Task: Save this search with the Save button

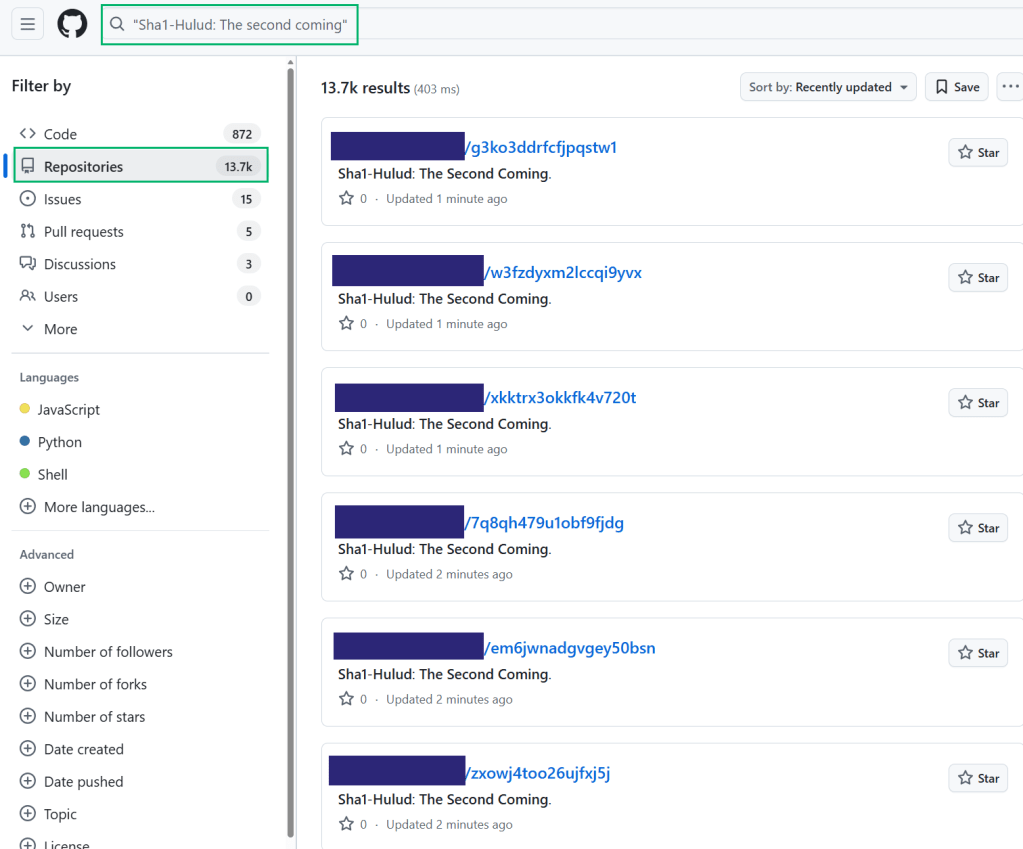Action: [x=957, y=87]
